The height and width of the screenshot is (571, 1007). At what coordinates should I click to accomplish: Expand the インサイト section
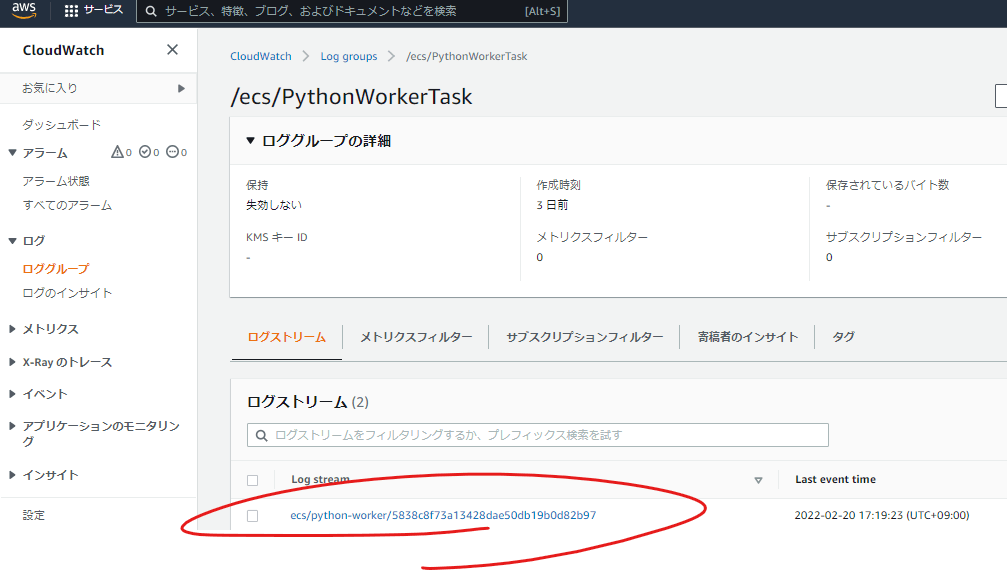pyautogui.click(x=12, y=475)
